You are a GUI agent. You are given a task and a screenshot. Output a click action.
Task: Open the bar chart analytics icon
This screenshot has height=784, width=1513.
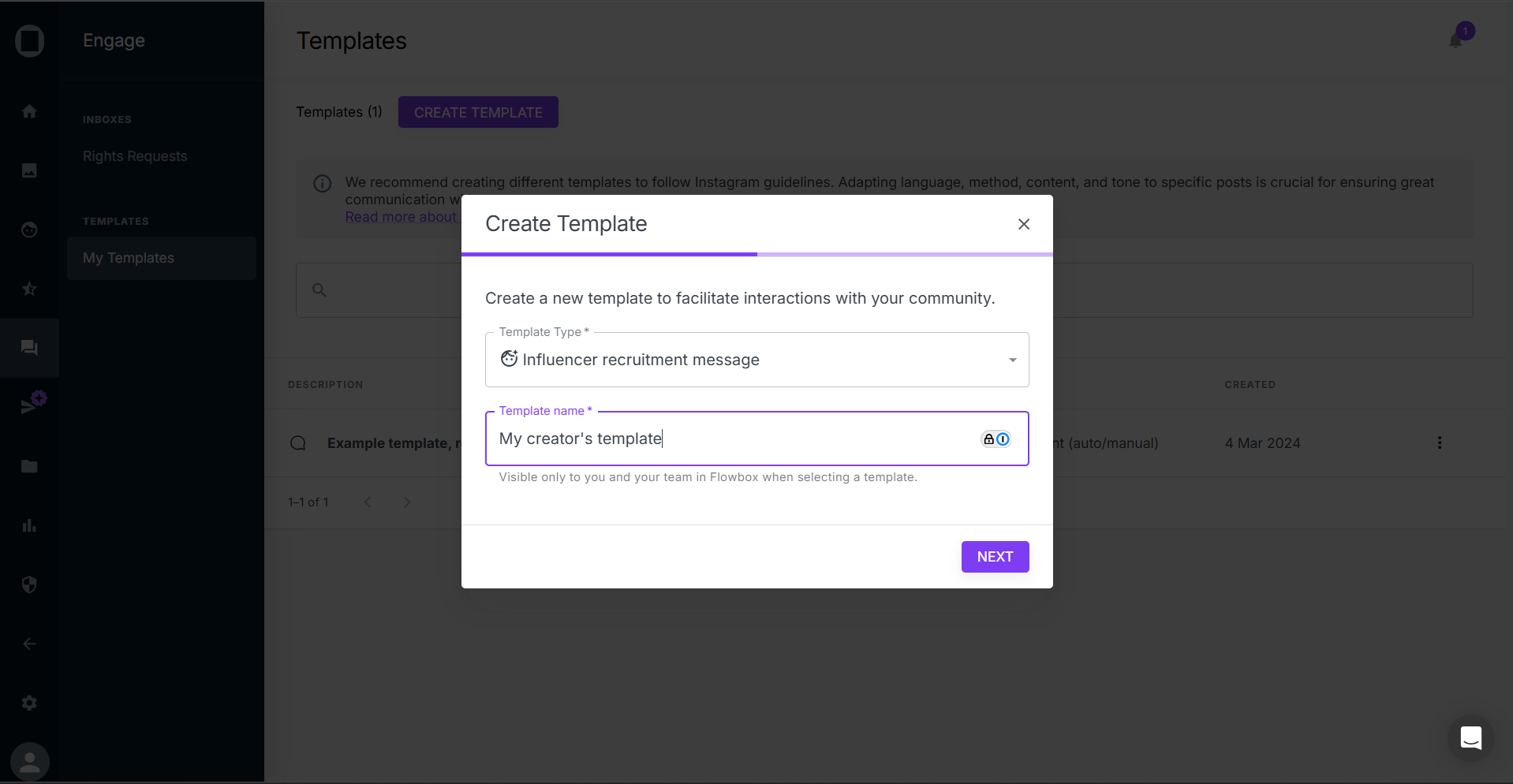coord(29,525)
